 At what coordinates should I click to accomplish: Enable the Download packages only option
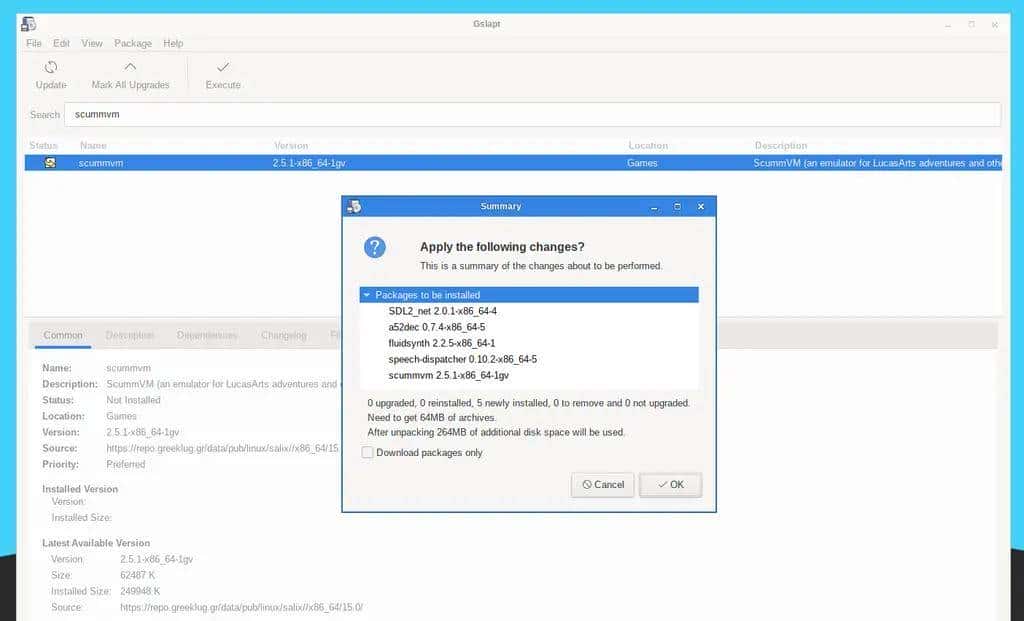tap(368, 453)
